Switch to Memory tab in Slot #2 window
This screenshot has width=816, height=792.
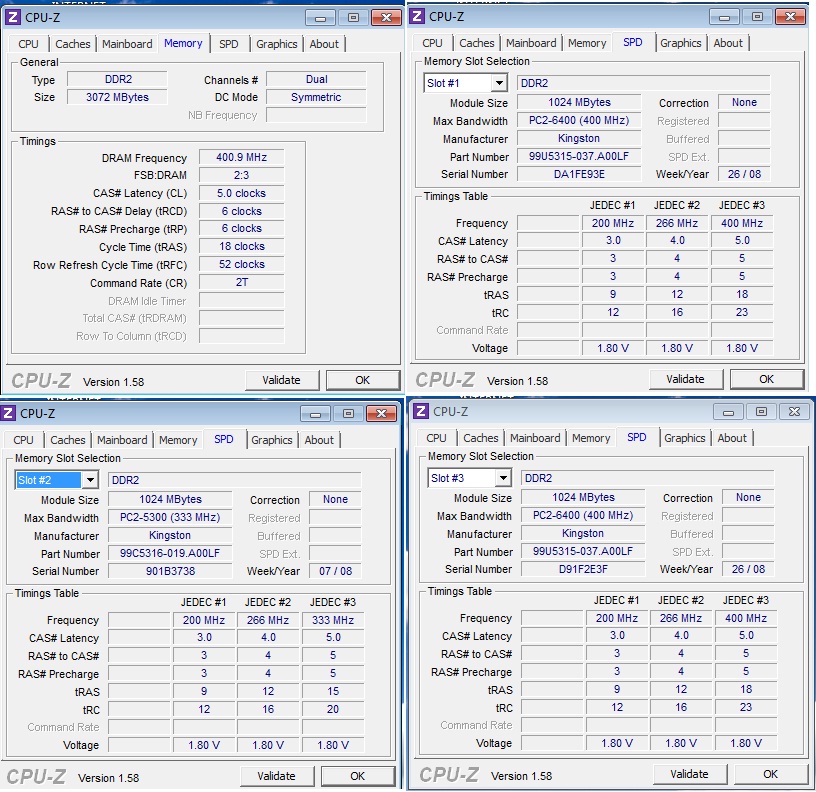(178, 440)
